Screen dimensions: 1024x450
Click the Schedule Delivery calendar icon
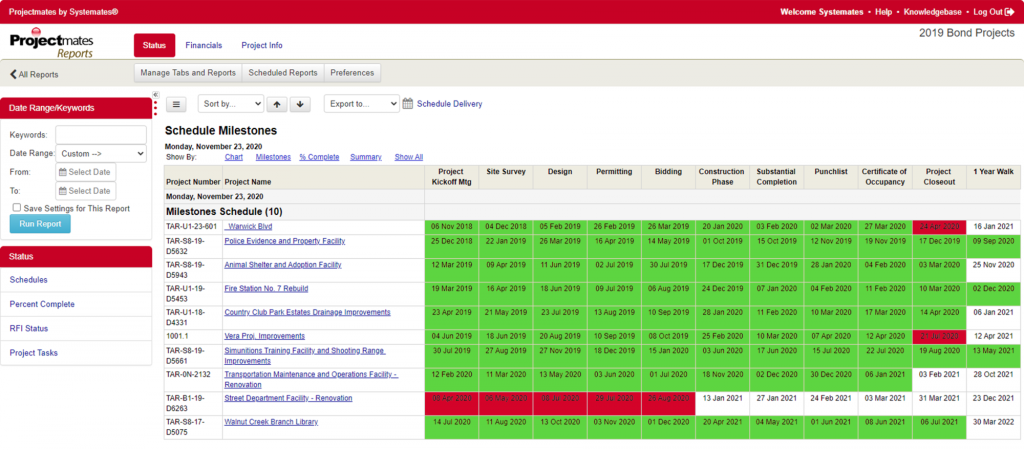408,103
